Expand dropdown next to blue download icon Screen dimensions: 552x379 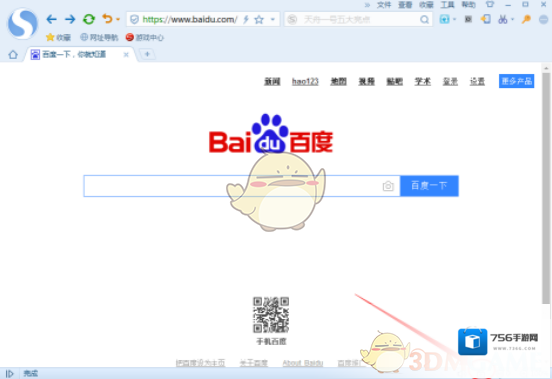click(454, 19)
